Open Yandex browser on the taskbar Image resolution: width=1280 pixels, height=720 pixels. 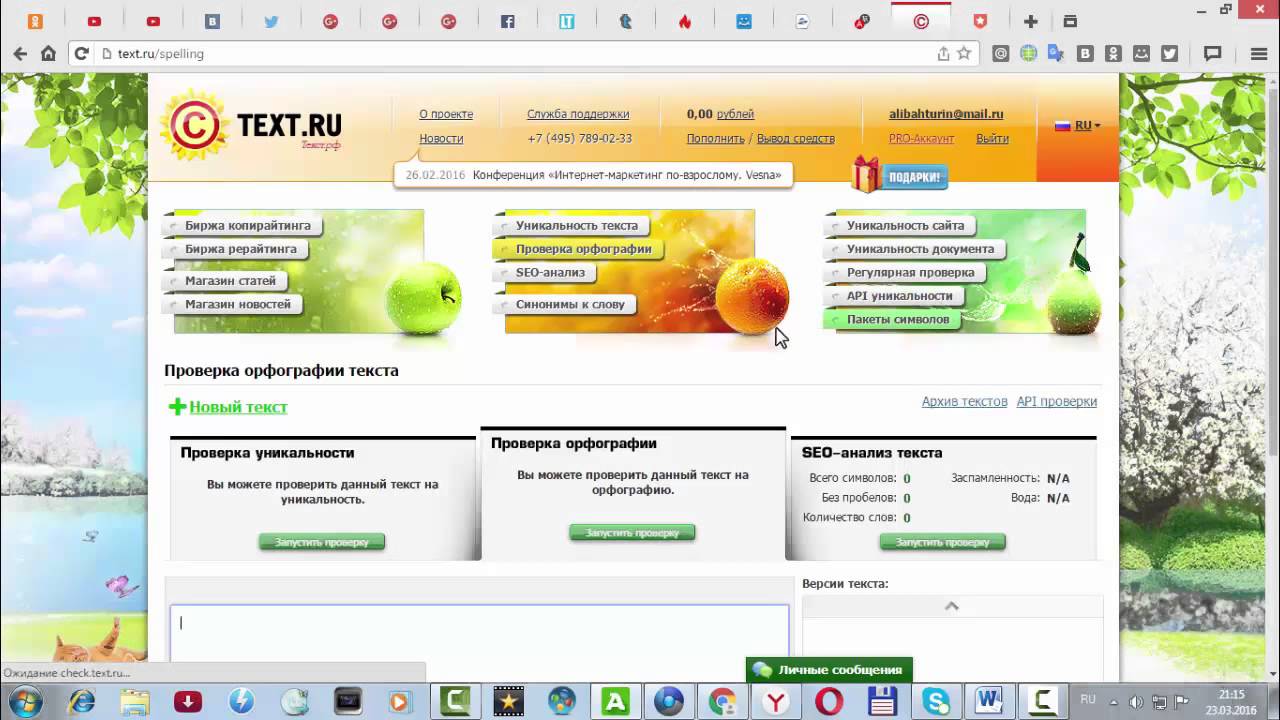click(x=775, y=702)
